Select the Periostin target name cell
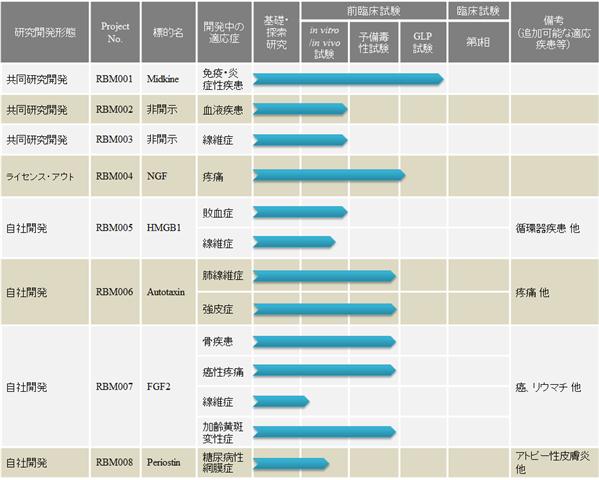This screenshot has width=599, height=480. coord(168,463)
